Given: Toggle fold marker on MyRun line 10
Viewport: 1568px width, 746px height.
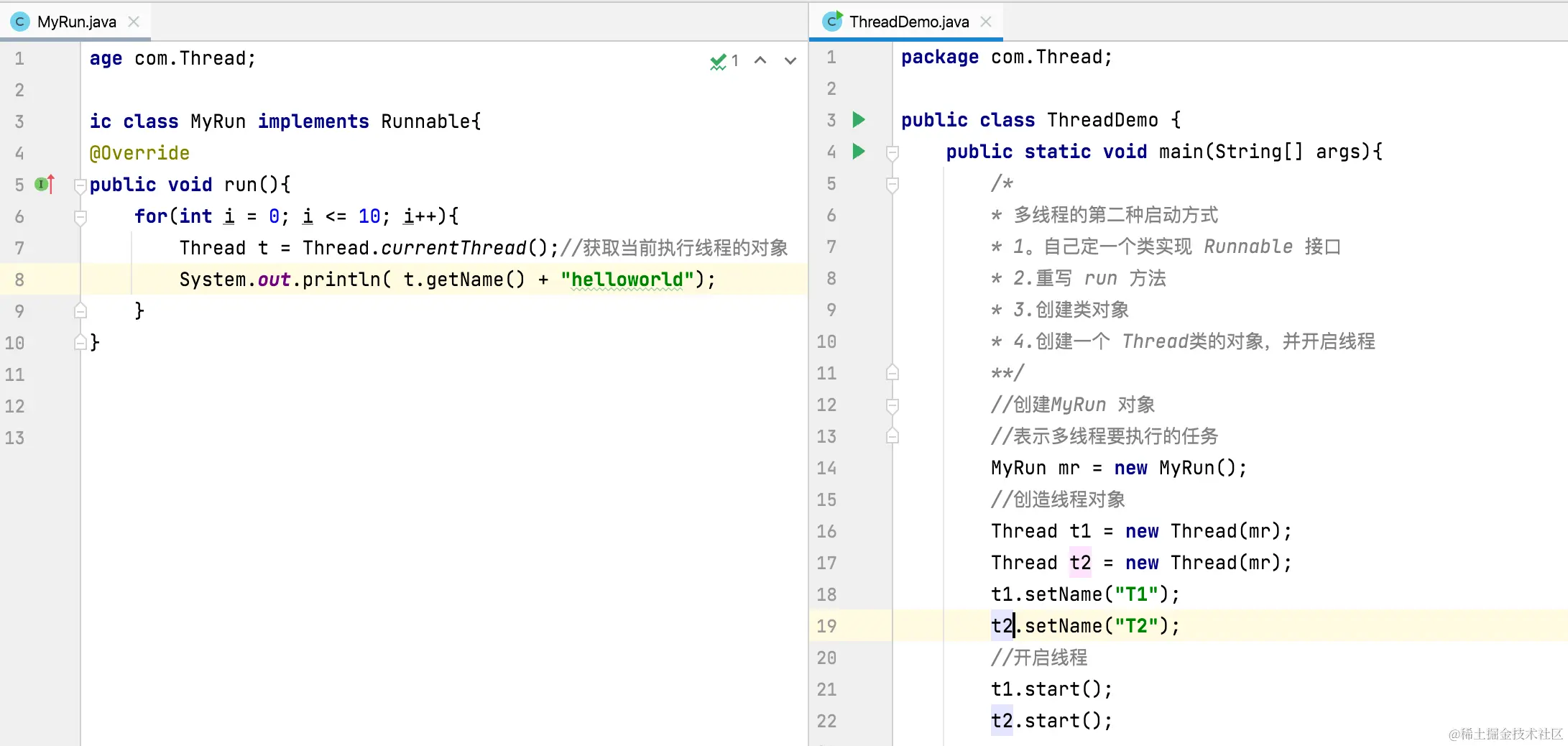Looking at the screenshot, I should coord(80,343).
